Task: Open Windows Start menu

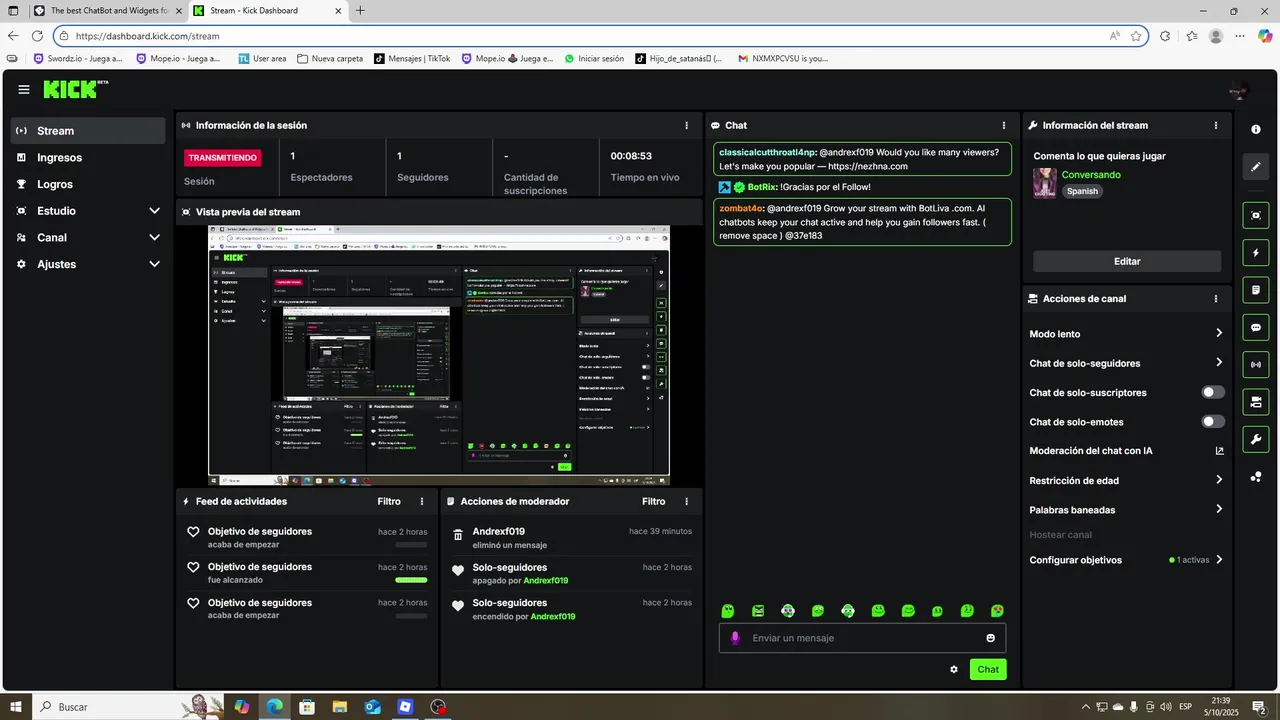Action: coord(15,707)
